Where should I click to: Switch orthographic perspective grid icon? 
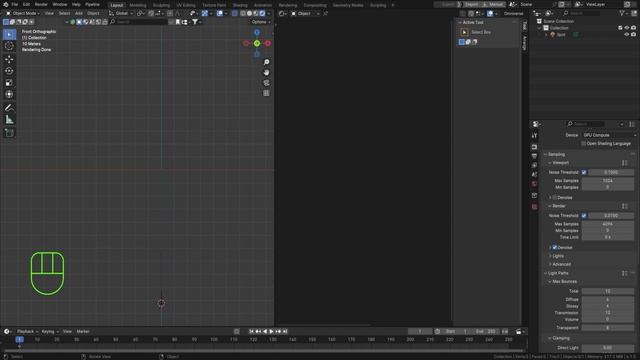tap(267, 93)
